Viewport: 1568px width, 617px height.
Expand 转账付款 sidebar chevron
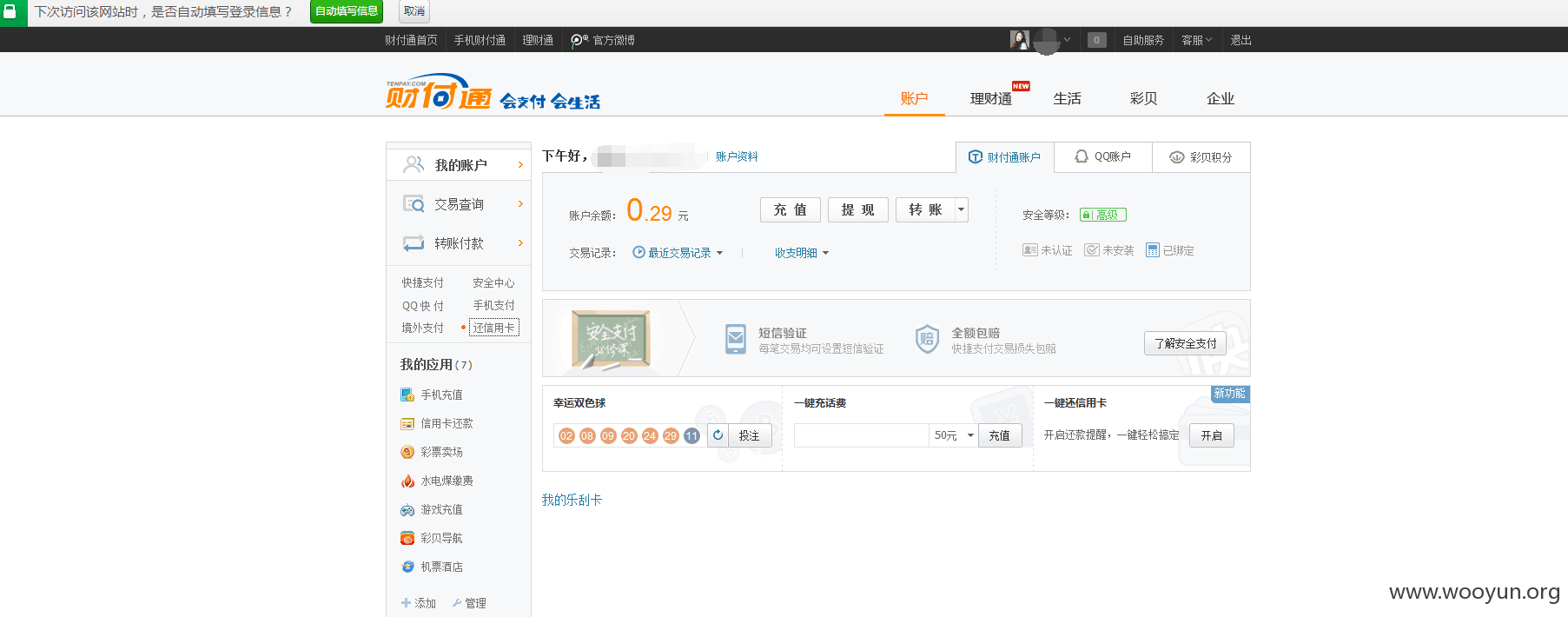pos(520,243)
